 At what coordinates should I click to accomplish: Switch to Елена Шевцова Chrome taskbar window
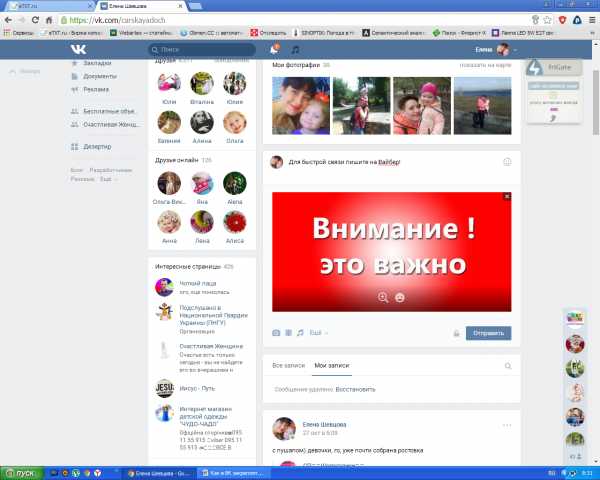[x=160, y=473]
